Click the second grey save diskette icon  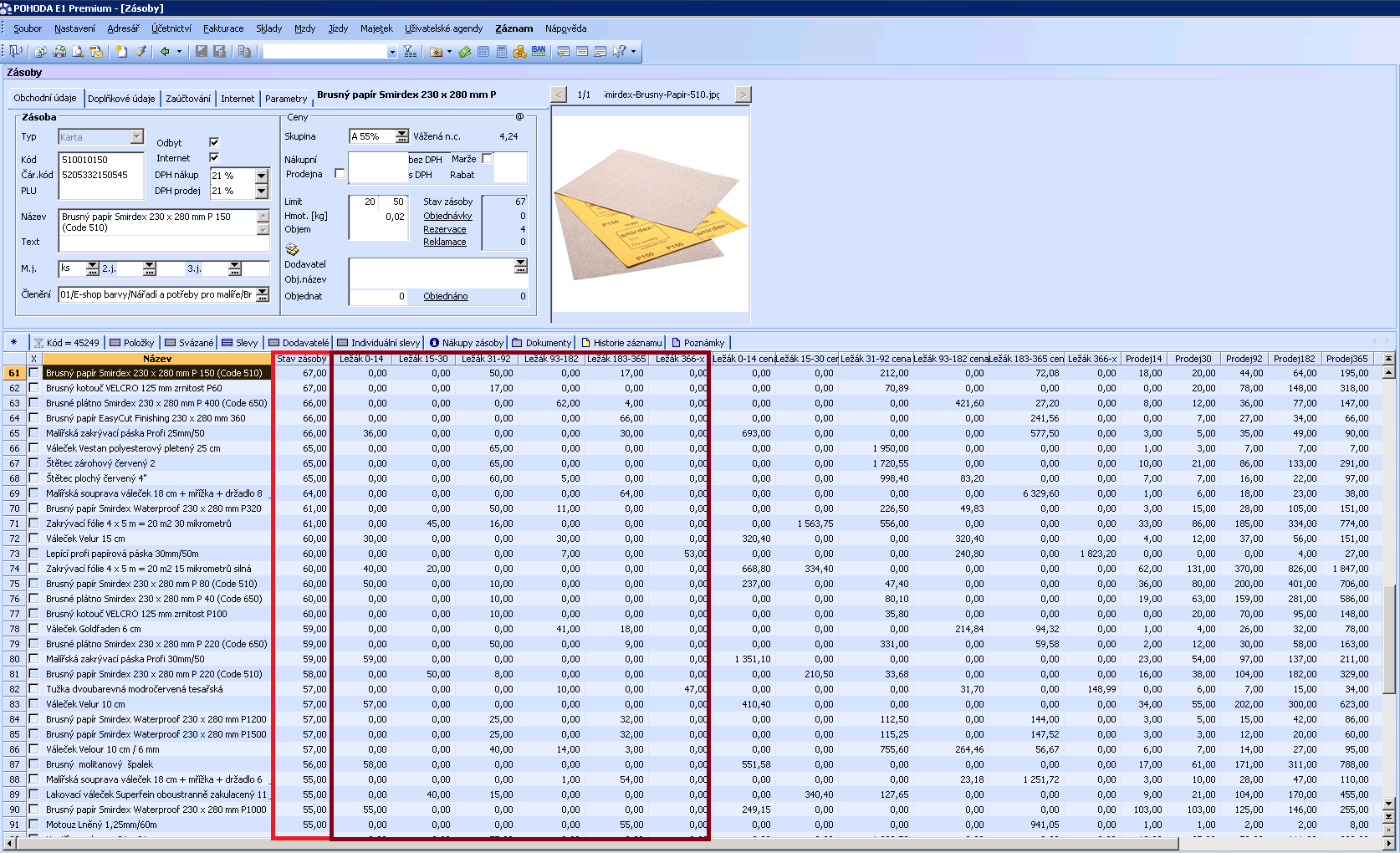[x=220, y=51]
